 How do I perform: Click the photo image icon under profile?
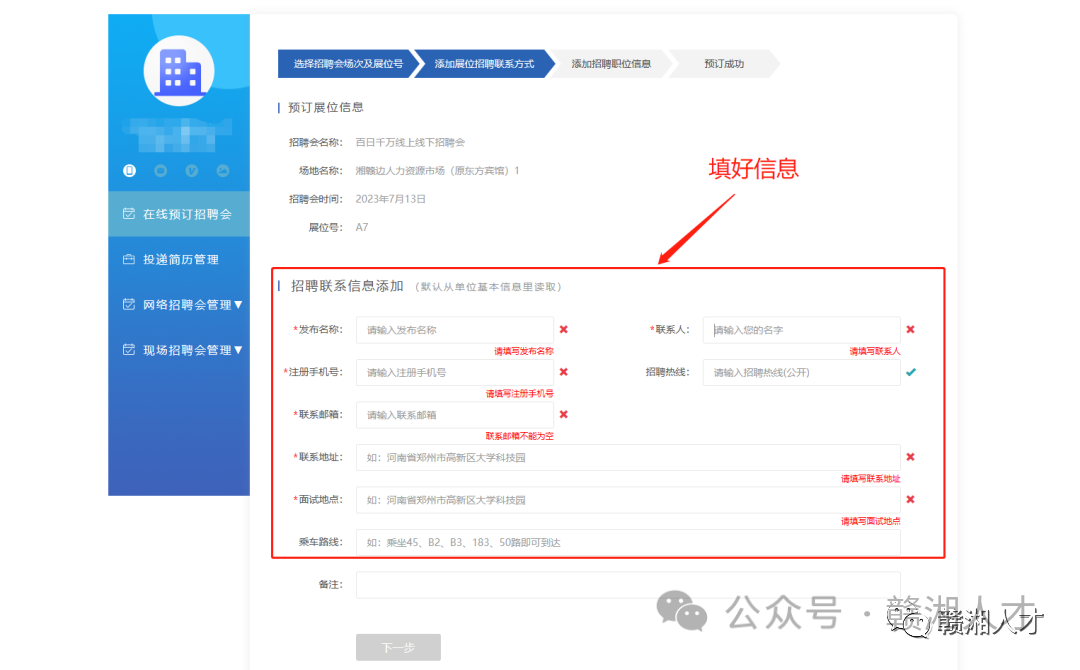click(x=222, y=170)
